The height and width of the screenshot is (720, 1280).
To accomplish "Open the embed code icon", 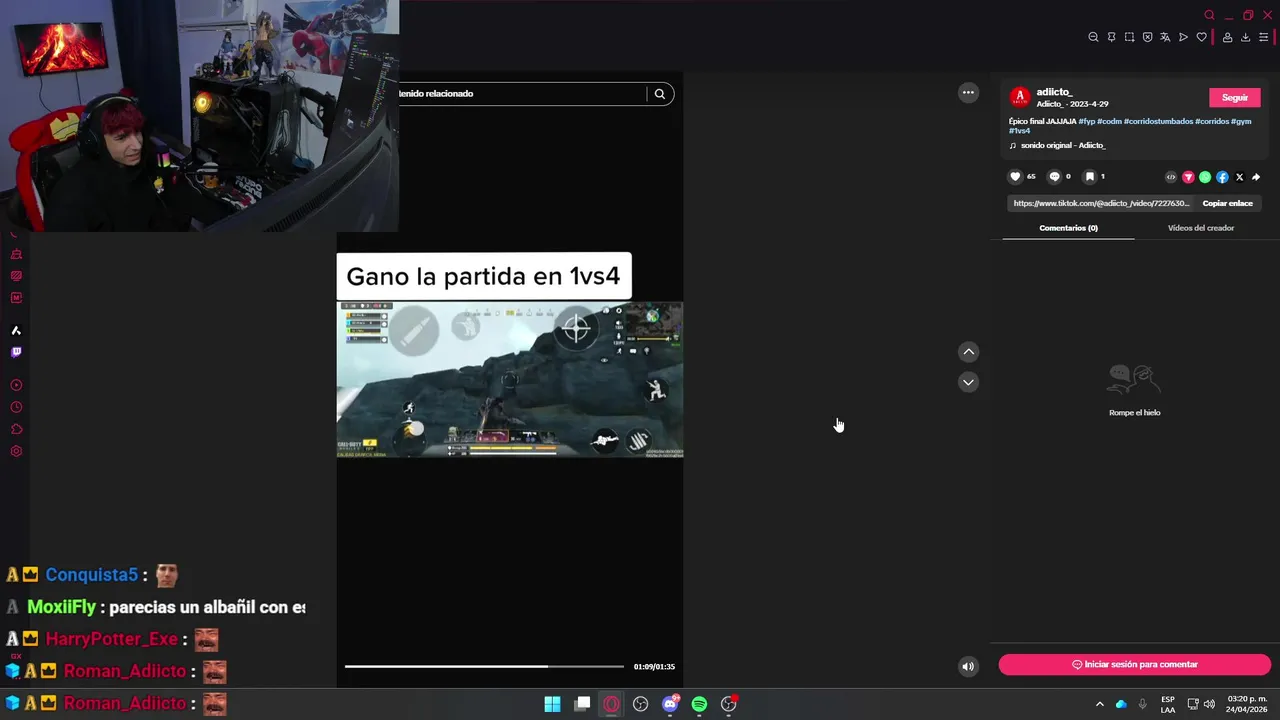I will click(1171, 177).
